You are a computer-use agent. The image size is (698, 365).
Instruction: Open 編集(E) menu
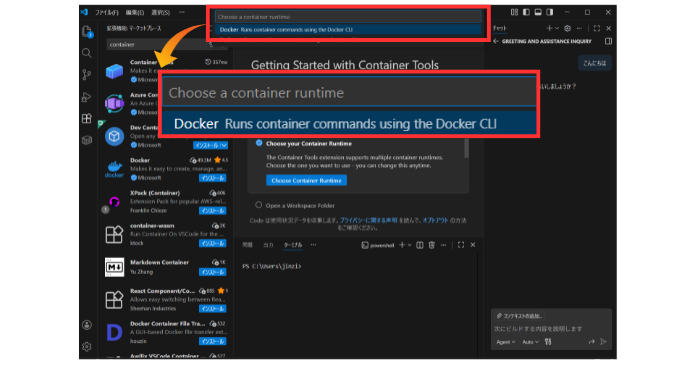click(x=134, y=12)
